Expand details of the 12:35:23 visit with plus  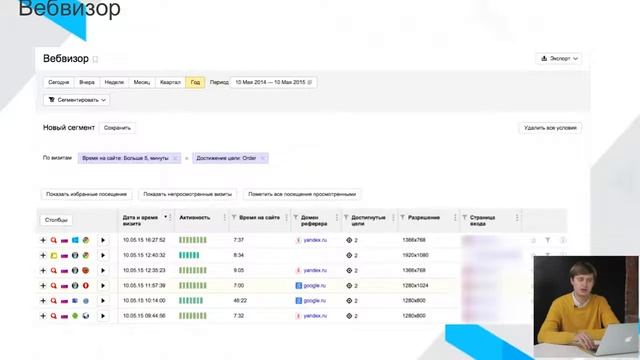point(43,271)
